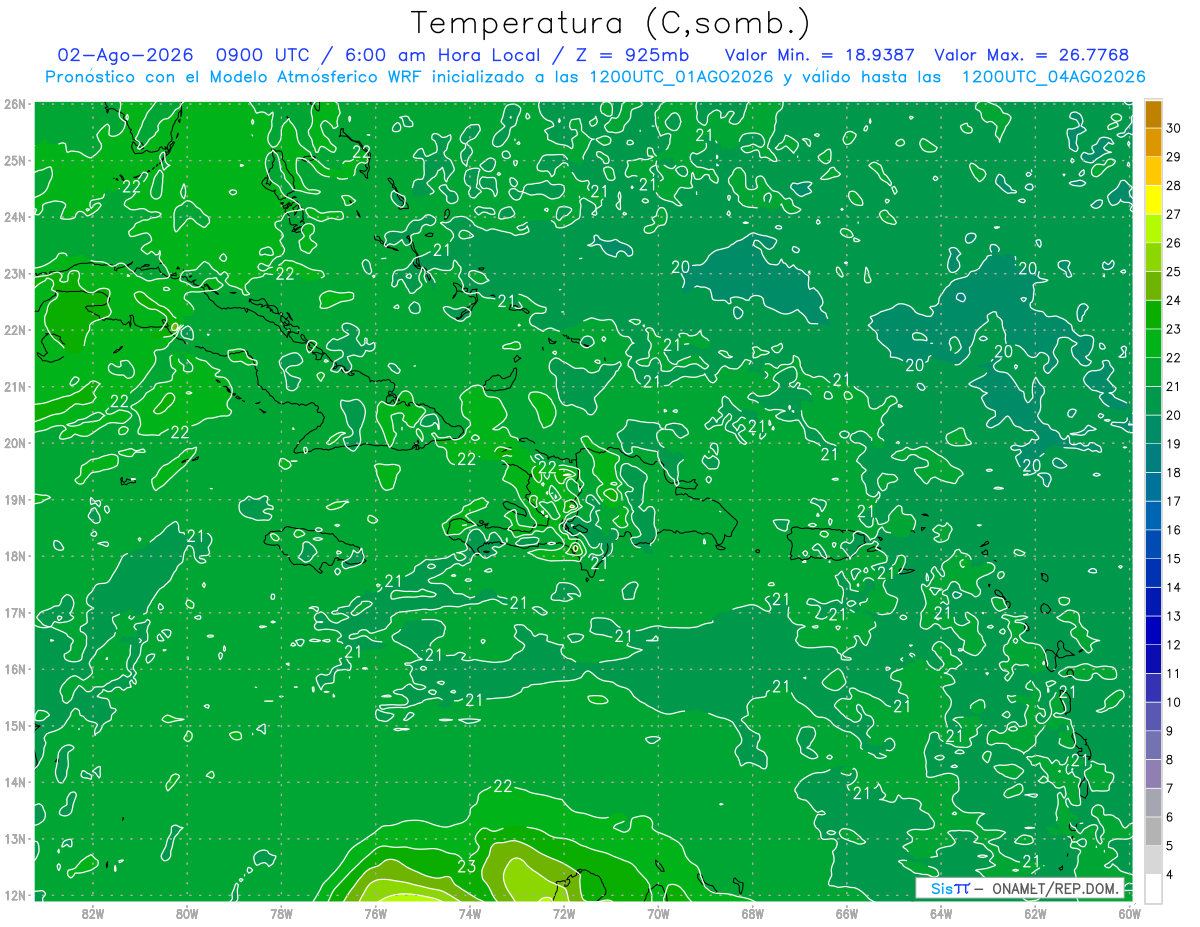Click the '15N' latitude label
The image size is (1200, 927).
click(x=15, y=725)
